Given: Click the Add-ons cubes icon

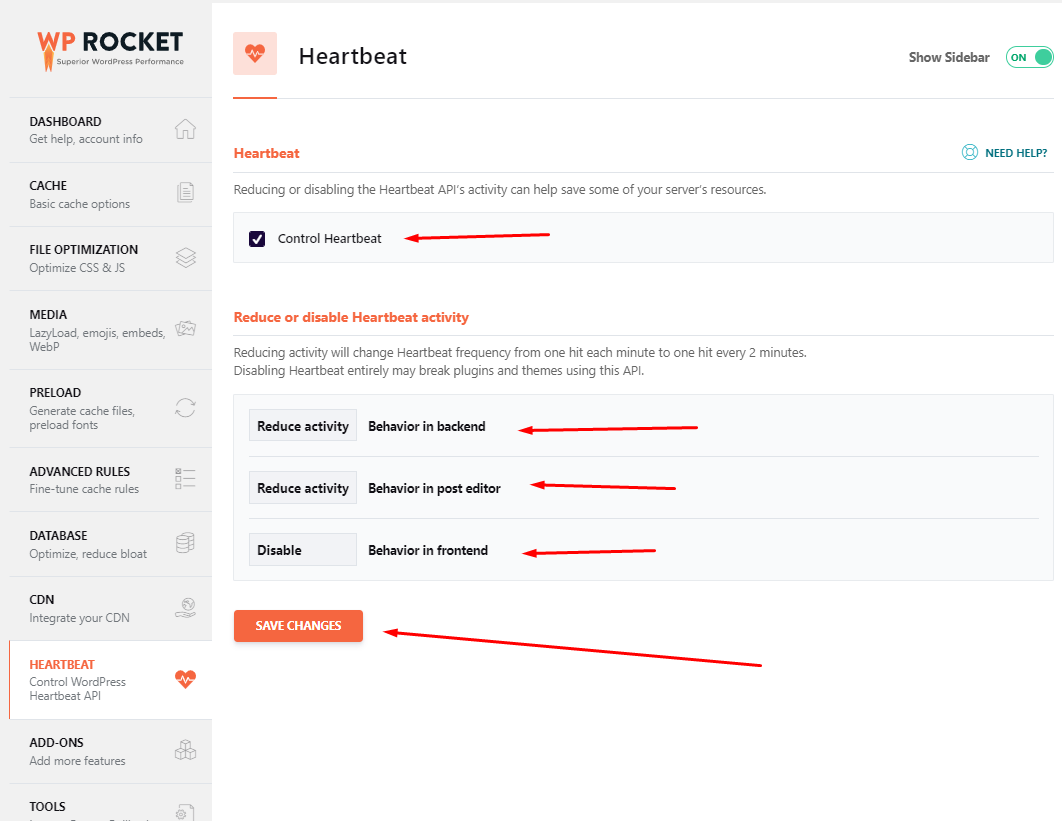Looking at the screenshot, I should 185,750.
